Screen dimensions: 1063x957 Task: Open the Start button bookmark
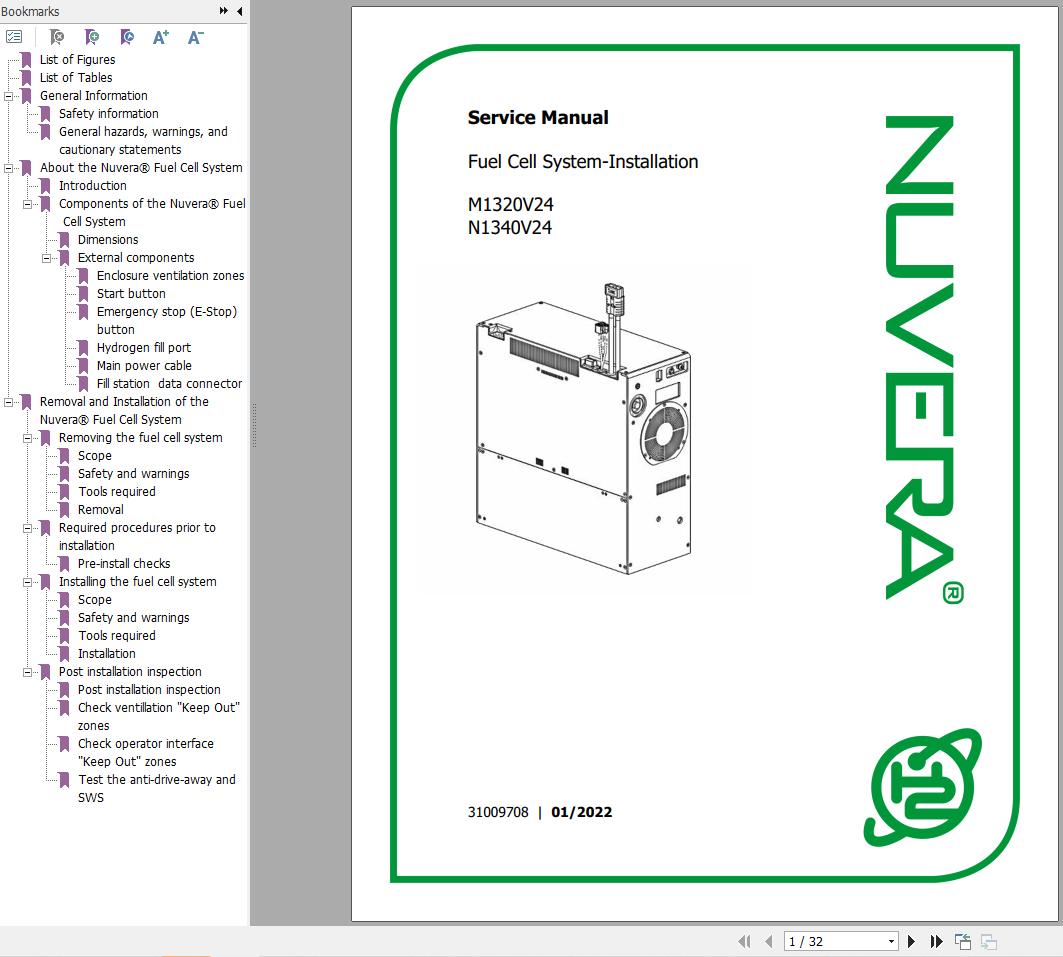(131, 293)
